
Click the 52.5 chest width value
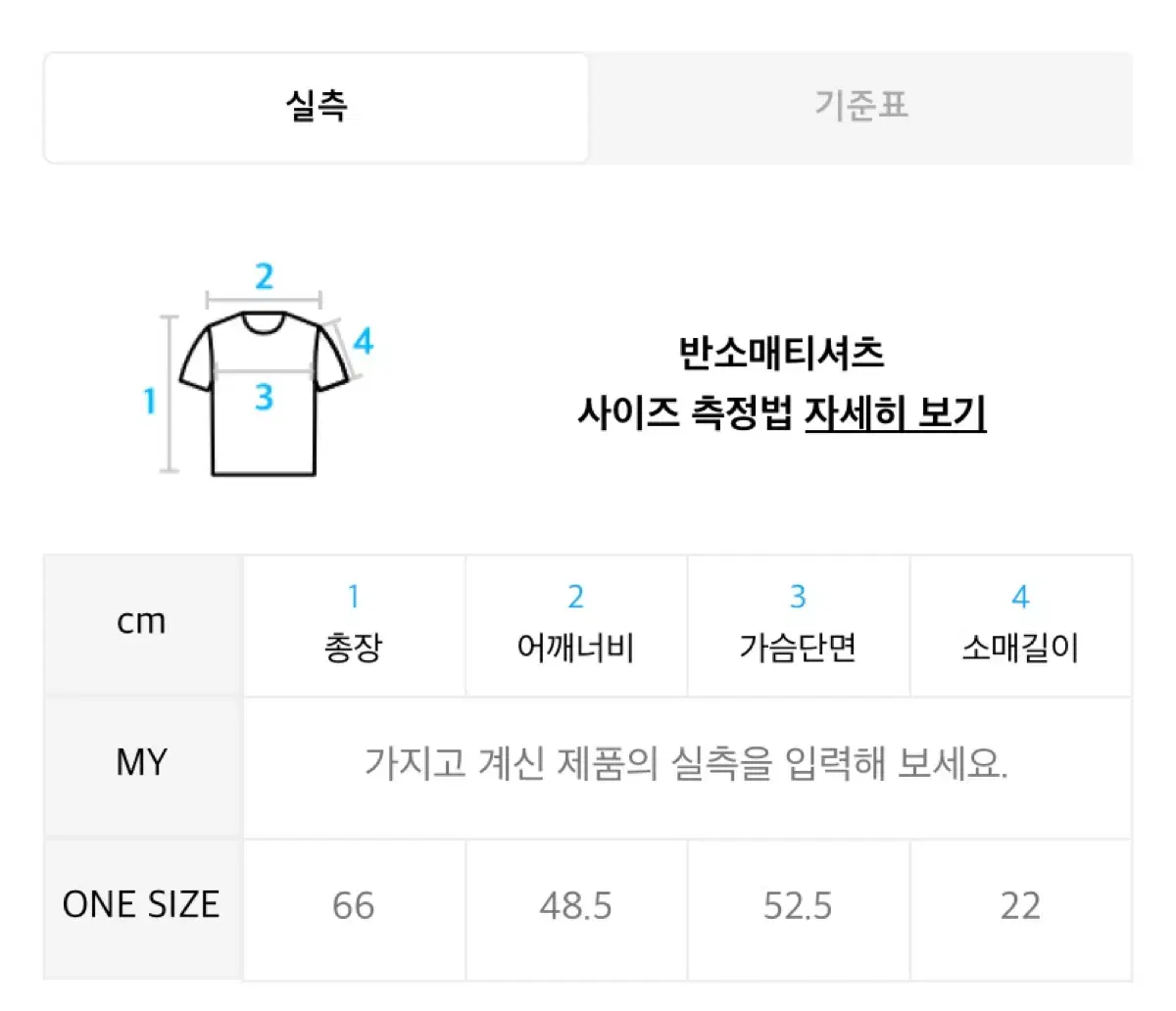[x=798, y=907]
